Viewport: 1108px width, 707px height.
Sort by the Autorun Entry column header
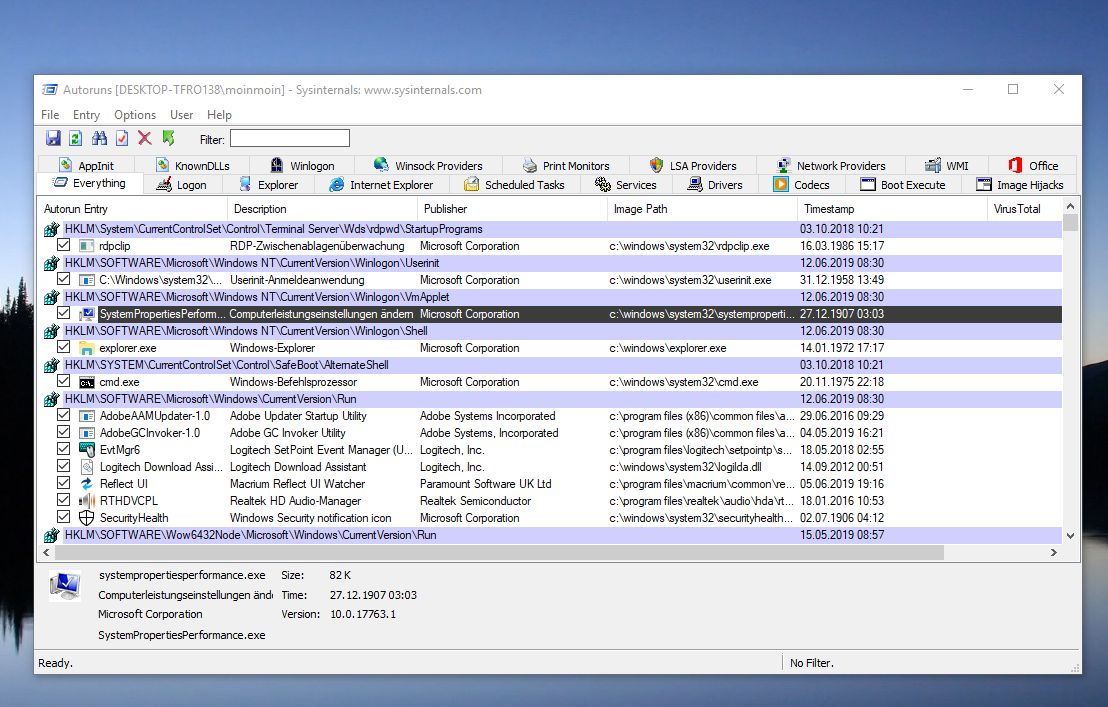(x=133, y=209)
